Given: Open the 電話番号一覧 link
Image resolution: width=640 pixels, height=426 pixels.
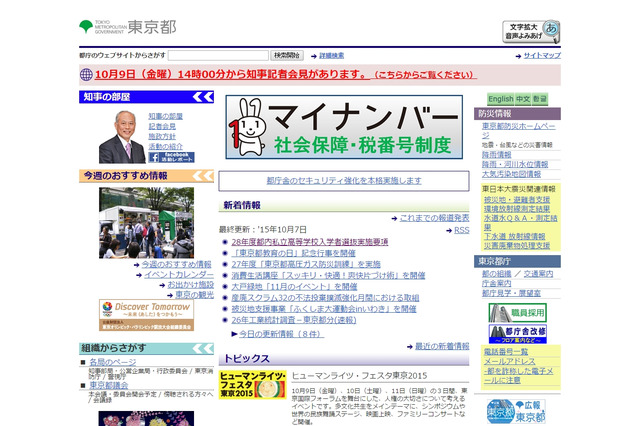Looking at the screenshot, I should [506, 352].
